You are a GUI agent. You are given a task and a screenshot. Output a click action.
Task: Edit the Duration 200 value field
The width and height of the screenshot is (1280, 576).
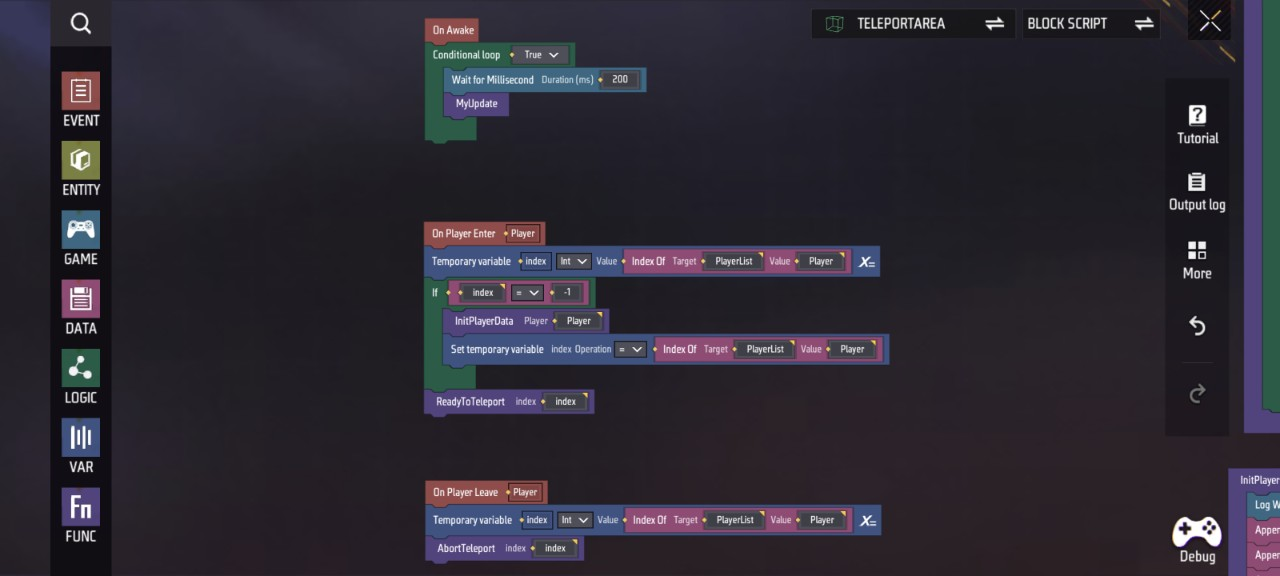click(x=620, y=80)
